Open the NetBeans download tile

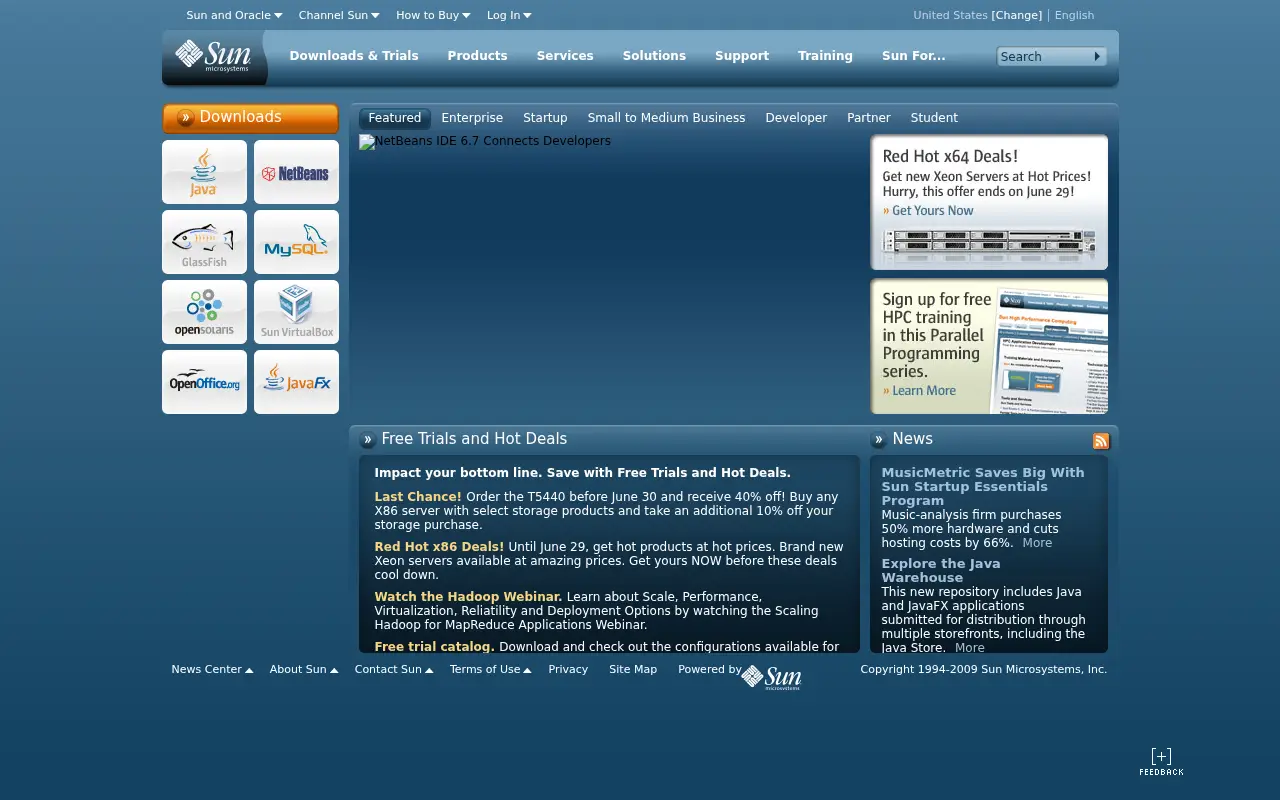(296, 172)
